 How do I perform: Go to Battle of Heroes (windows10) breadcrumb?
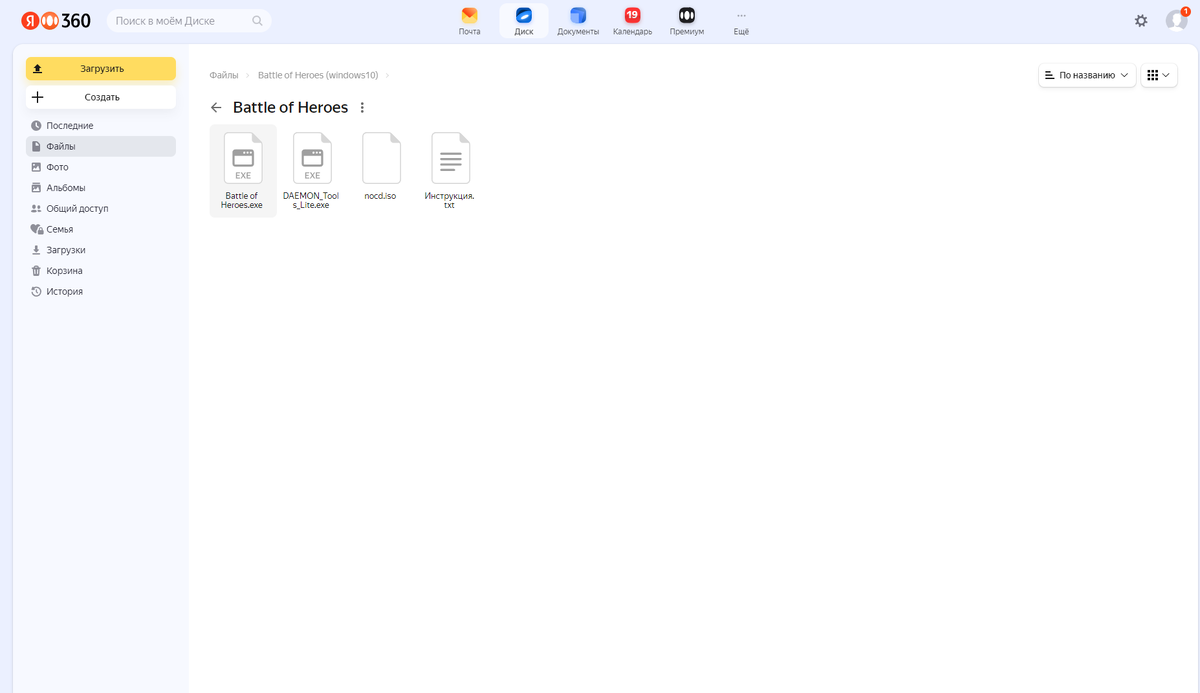pos(318,75)
